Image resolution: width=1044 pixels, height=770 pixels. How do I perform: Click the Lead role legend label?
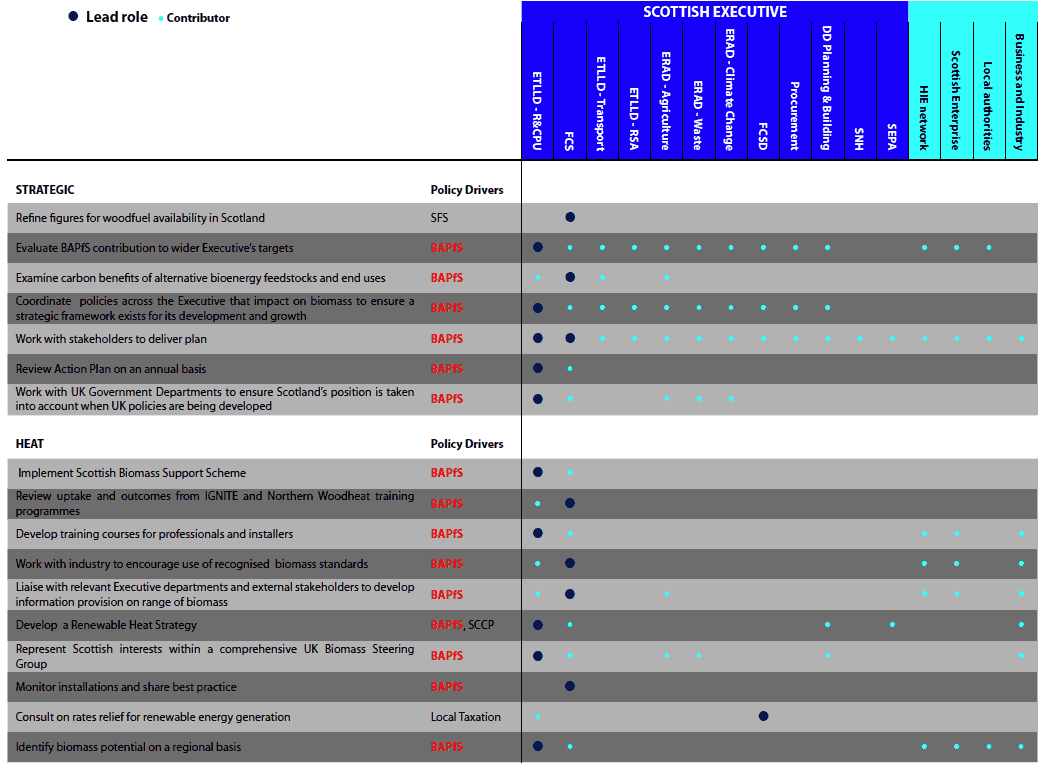point(117,17)
